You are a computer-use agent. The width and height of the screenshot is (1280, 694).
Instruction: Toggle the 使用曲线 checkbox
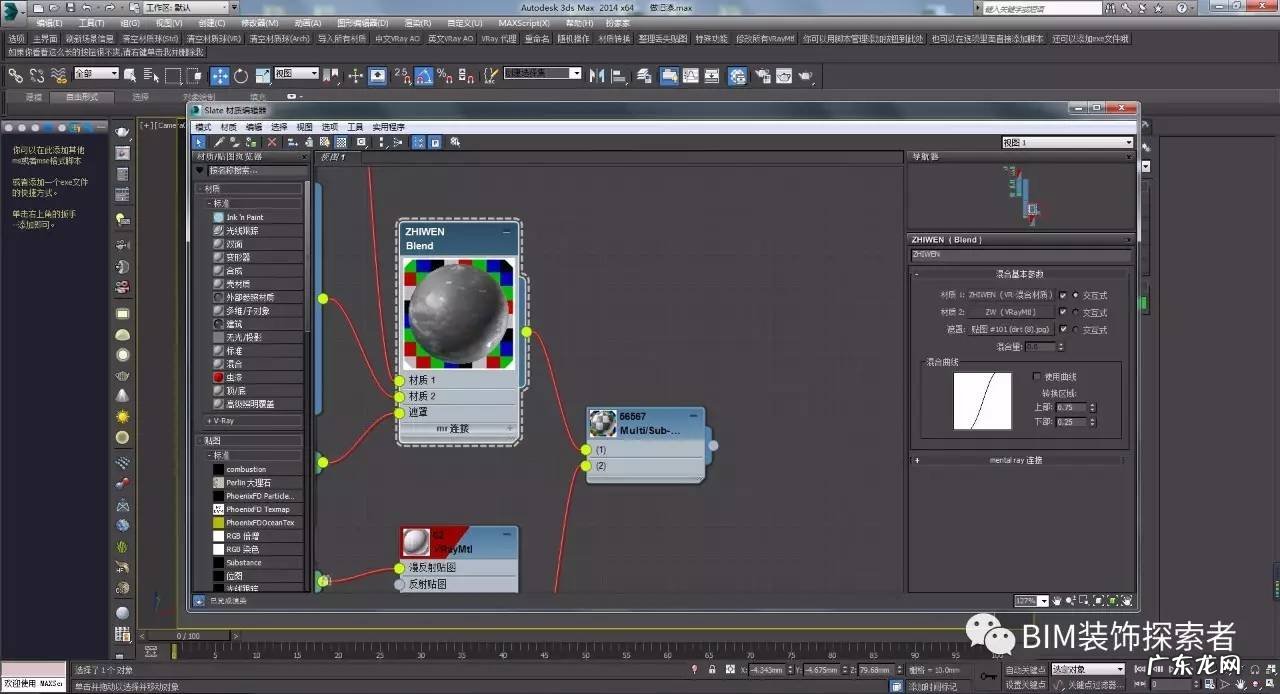point(1037,377)
